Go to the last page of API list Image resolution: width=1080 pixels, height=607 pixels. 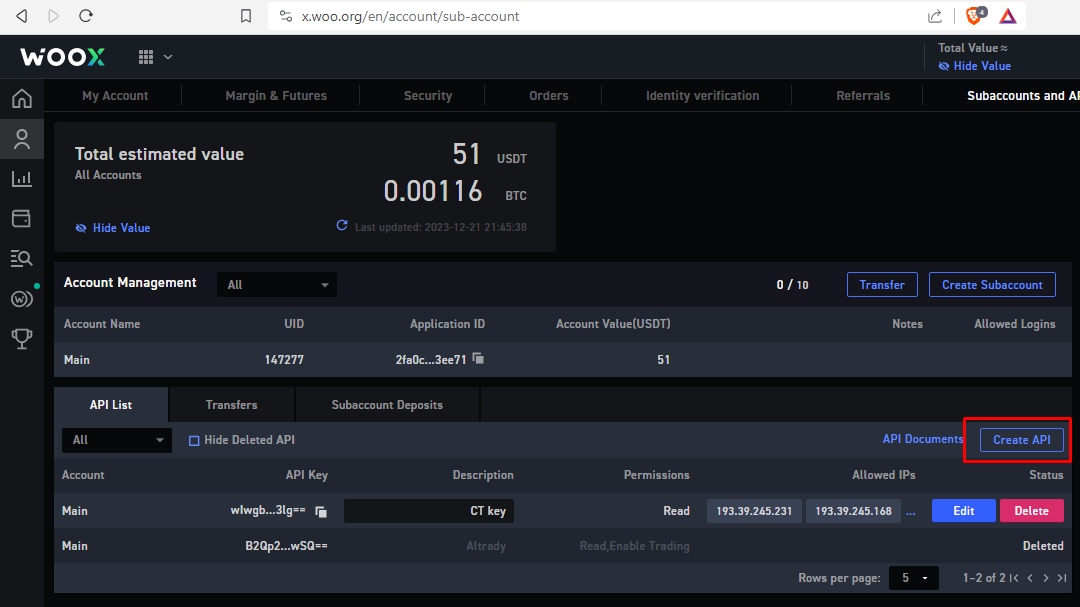[x=1062, y=578]
